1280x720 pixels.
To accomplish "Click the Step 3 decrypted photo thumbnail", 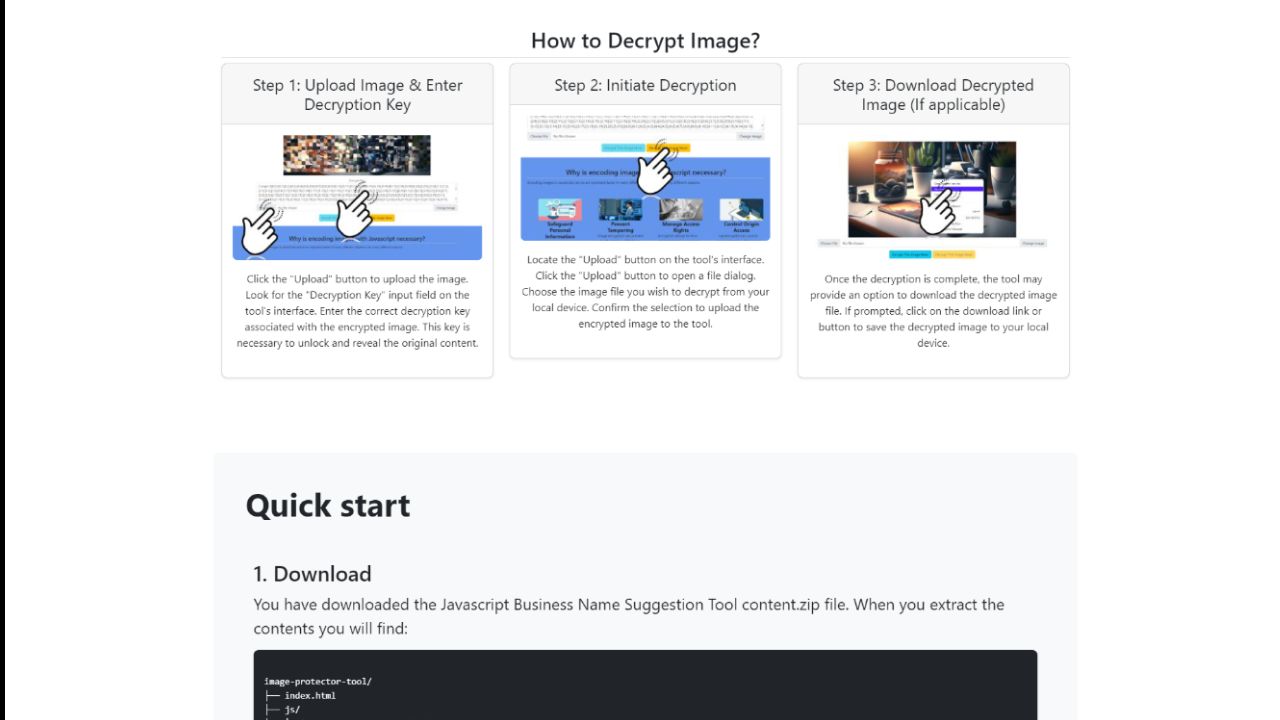I will click(x=933, y=199).
